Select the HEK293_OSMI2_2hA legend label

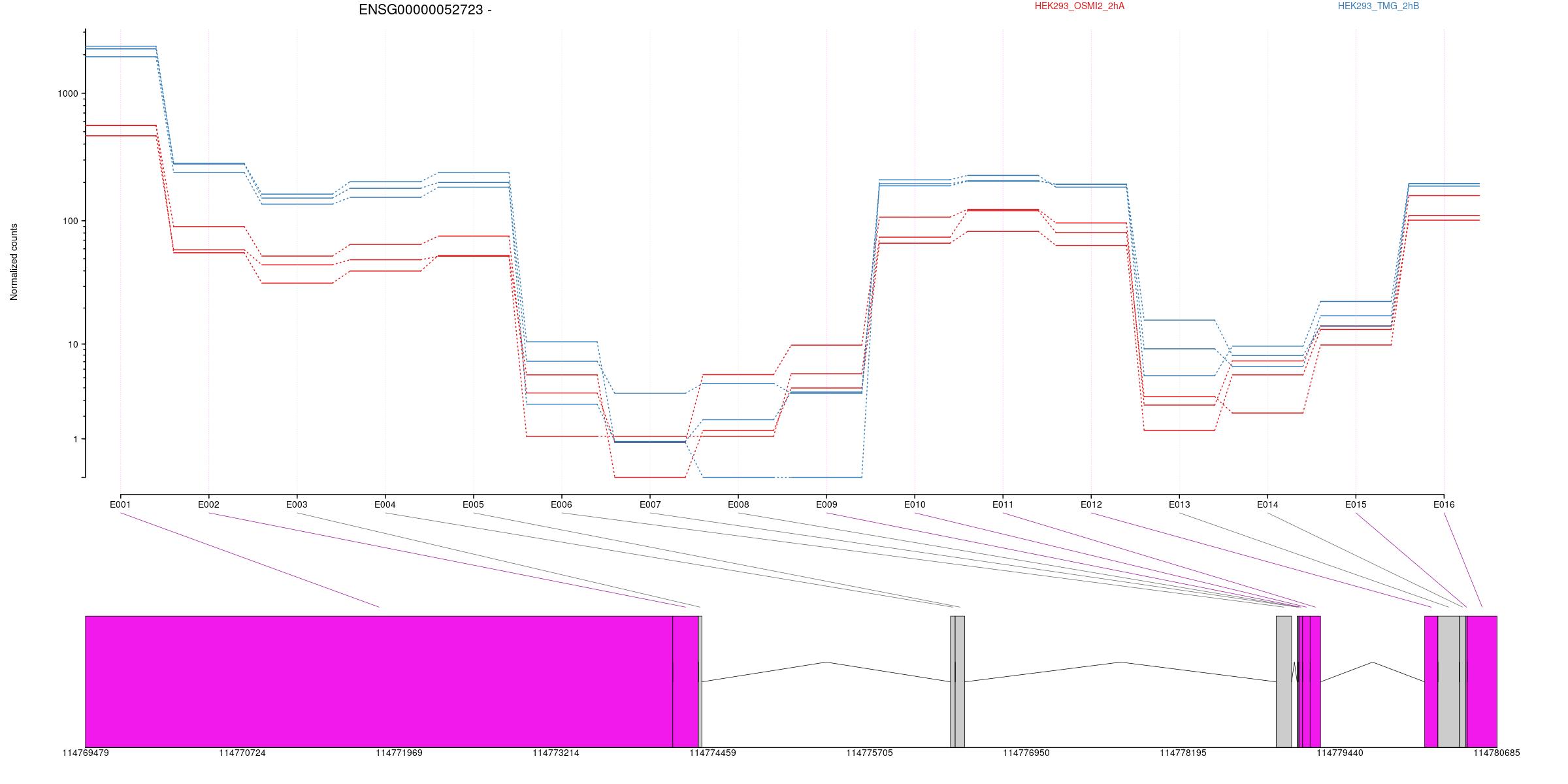[1079, 6]
